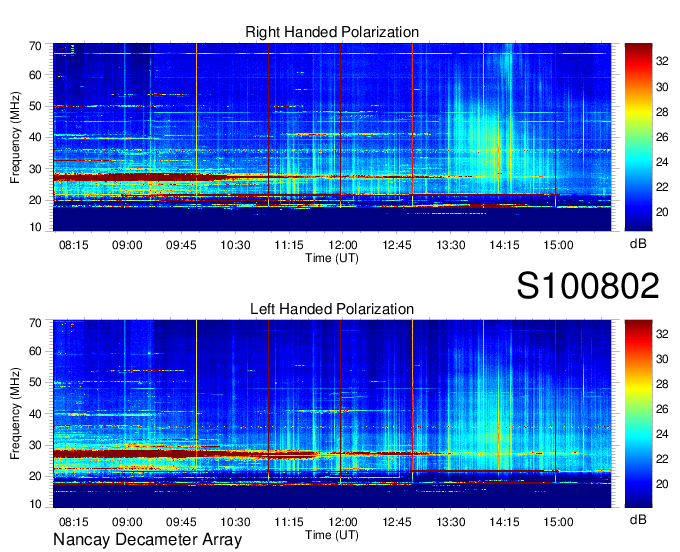
Task: Click 13:30 tick on Right Handed time axis
Action: coord(451,245)
